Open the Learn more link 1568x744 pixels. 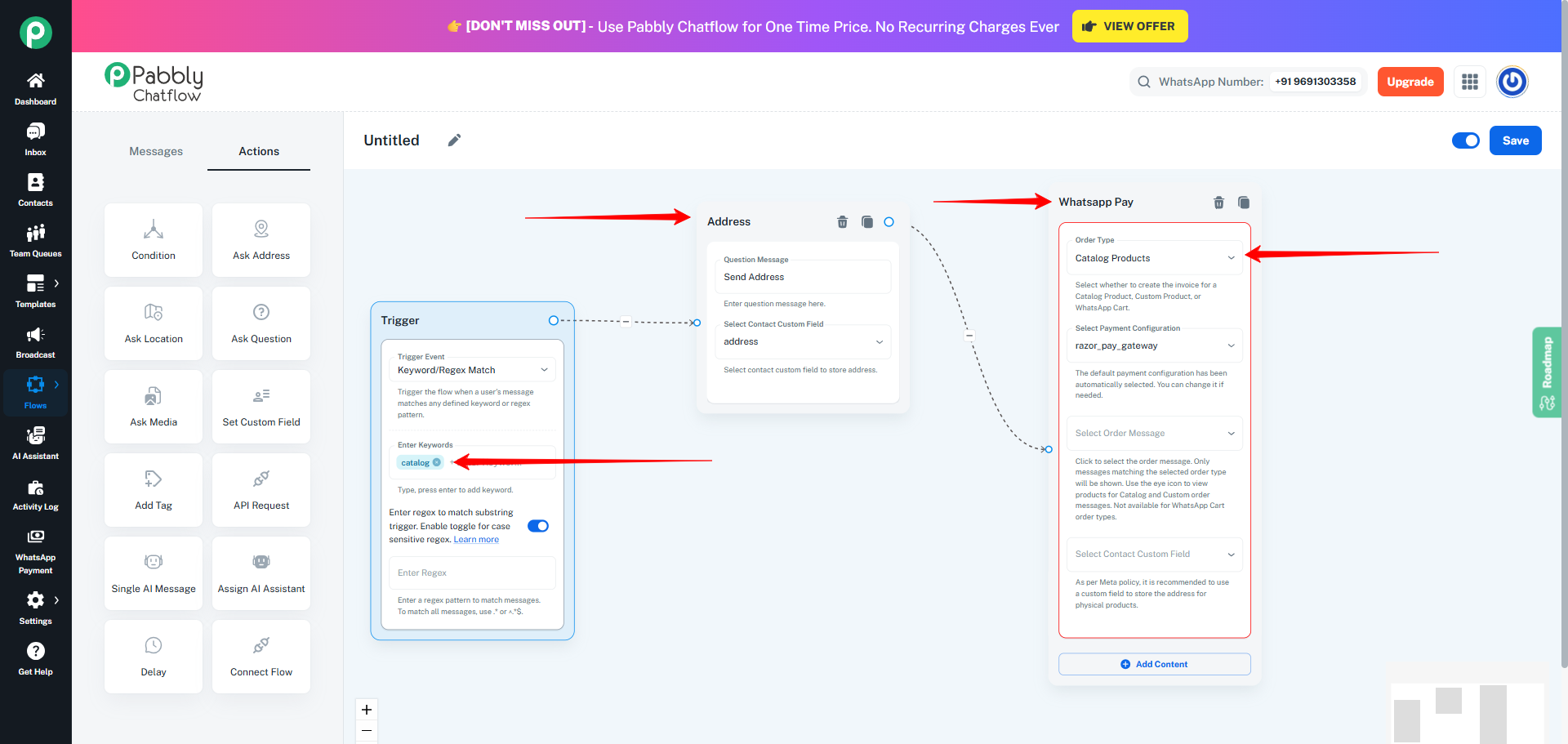(x=476, y=540)
